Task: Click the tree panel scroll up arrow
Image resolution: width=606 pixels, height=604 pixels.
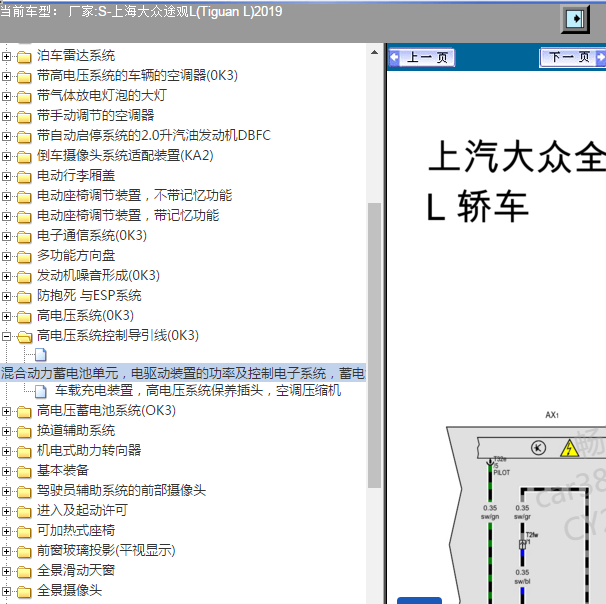Action: click(x=374, y=53)
